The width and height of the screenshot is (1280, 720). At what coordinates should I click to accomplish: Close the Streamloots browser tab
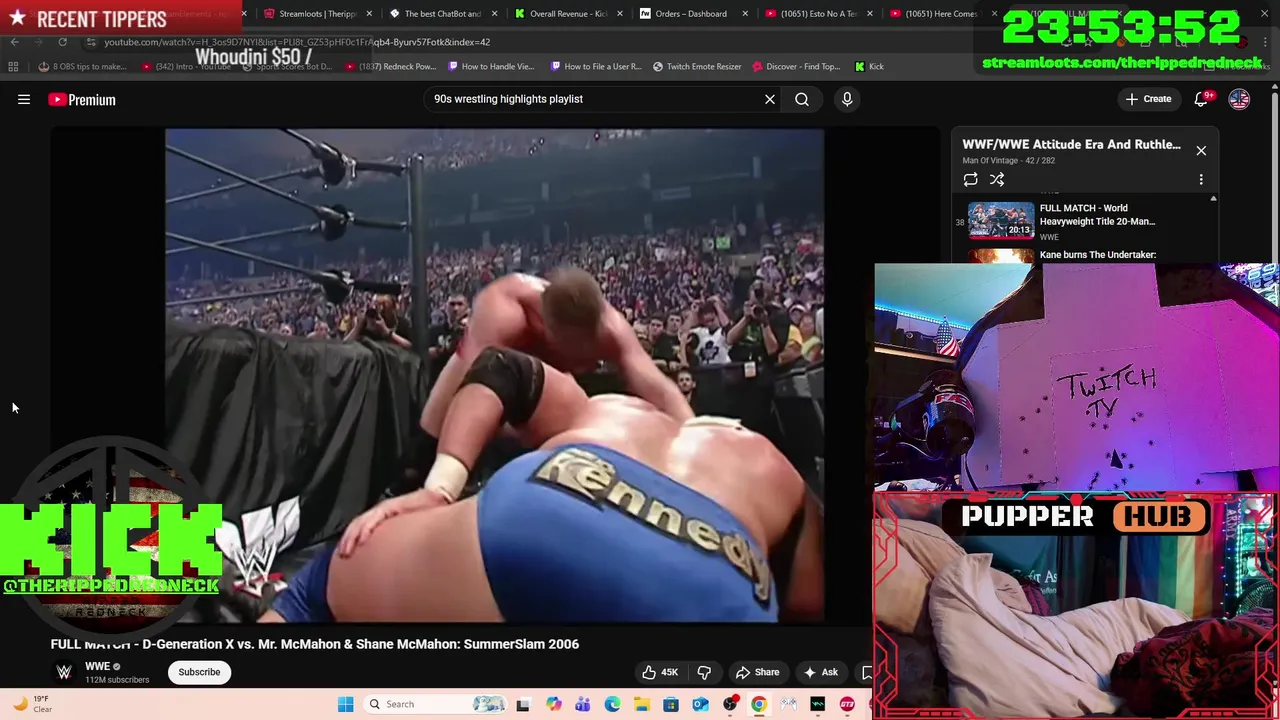[x=369, y=14]
